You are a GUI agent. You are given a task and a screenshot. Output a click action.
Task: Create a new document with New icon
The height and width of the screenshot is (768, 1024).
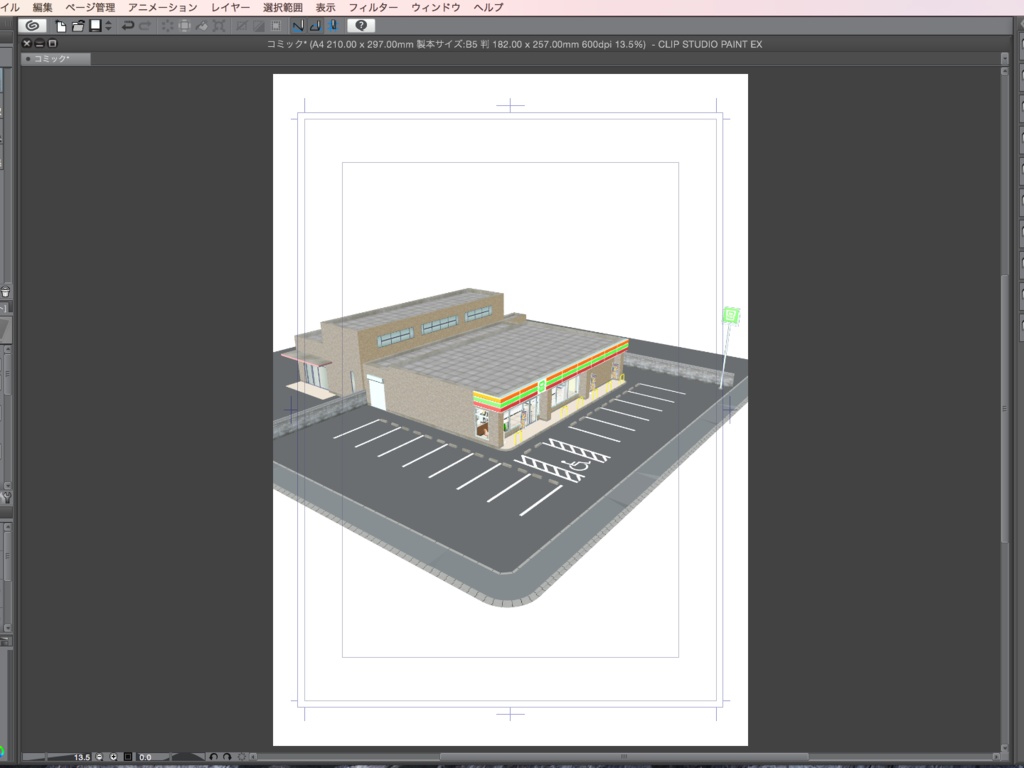pos(61,25)
